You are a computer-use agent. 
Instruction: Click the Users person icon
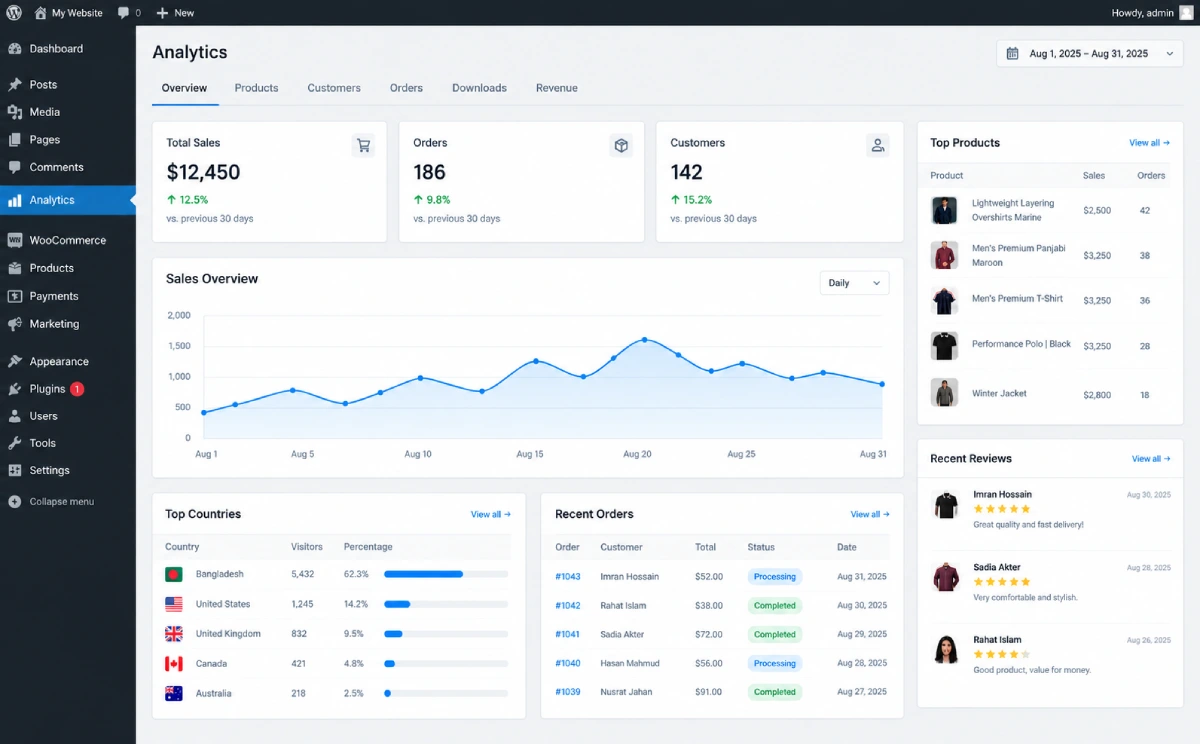coord(14,416)
